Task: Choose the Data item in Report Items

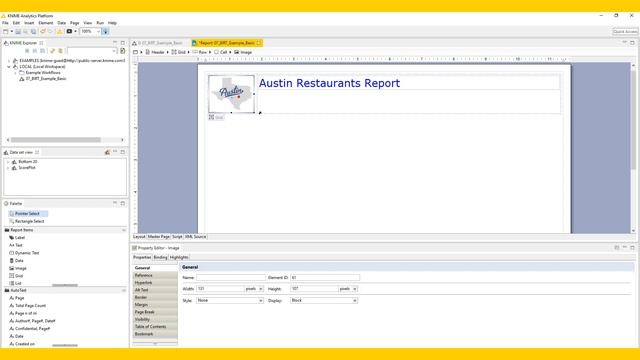Action: tap(16, 260)
